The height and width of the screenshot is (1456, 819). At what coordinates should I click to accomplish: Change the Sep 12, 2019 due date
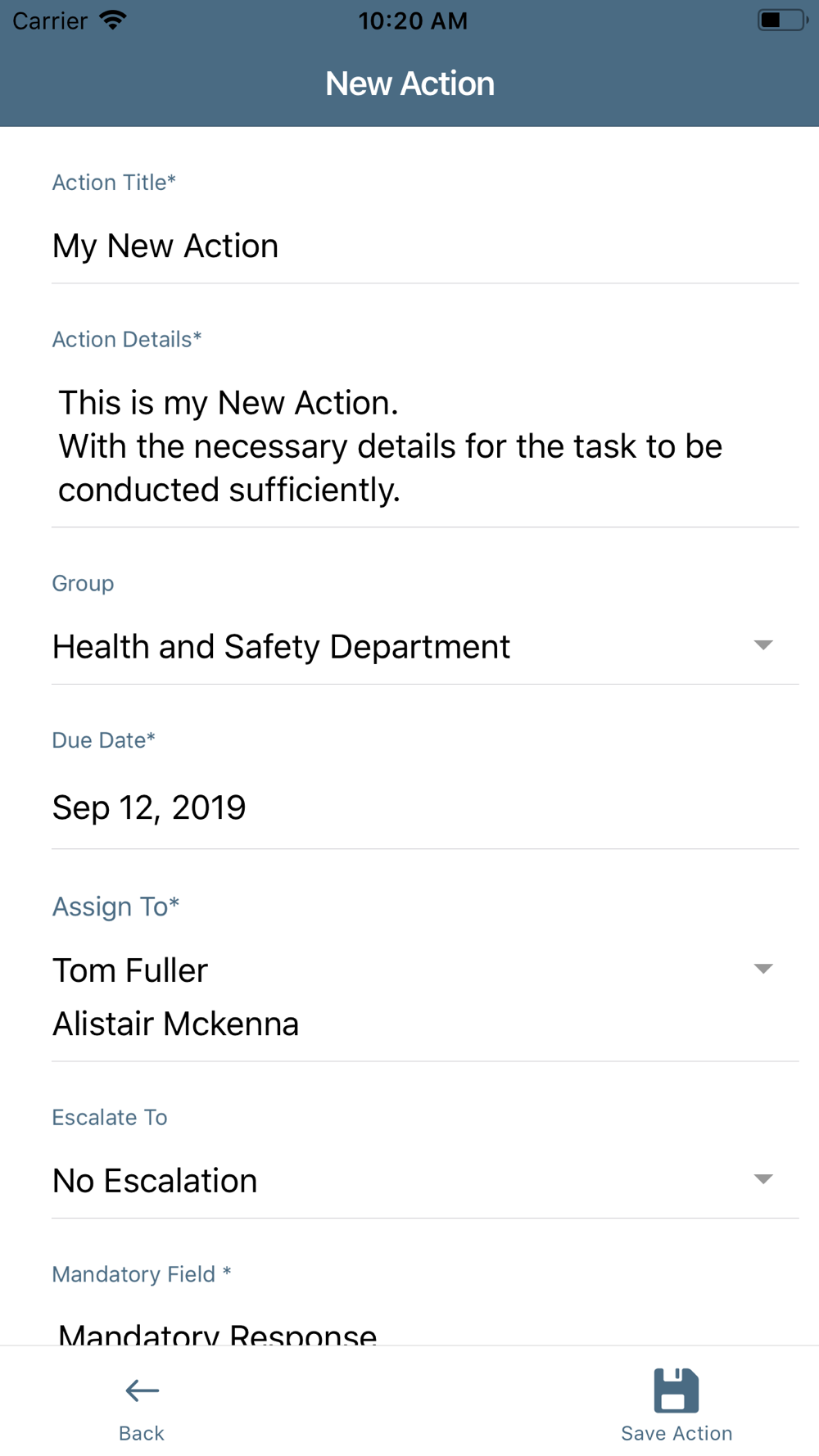[149, 808]
